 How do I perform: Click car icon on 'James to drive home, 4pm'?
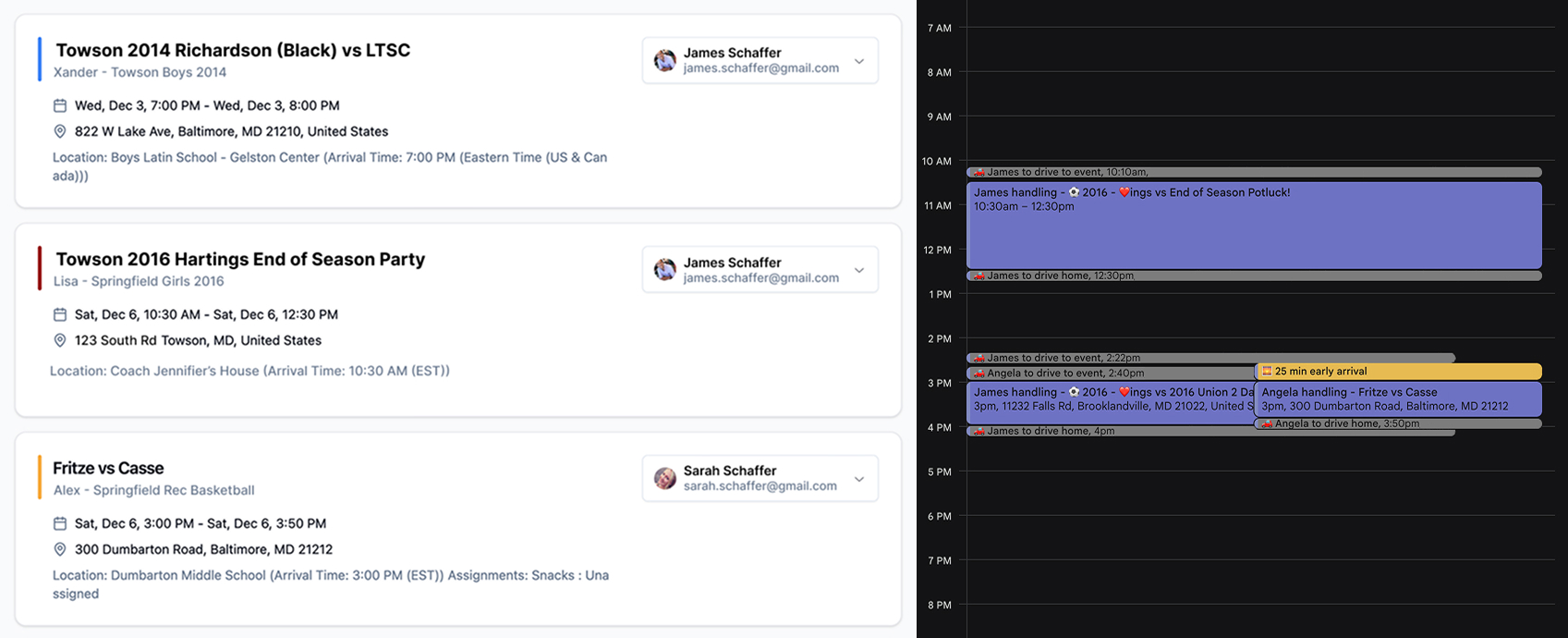point(979,431)
